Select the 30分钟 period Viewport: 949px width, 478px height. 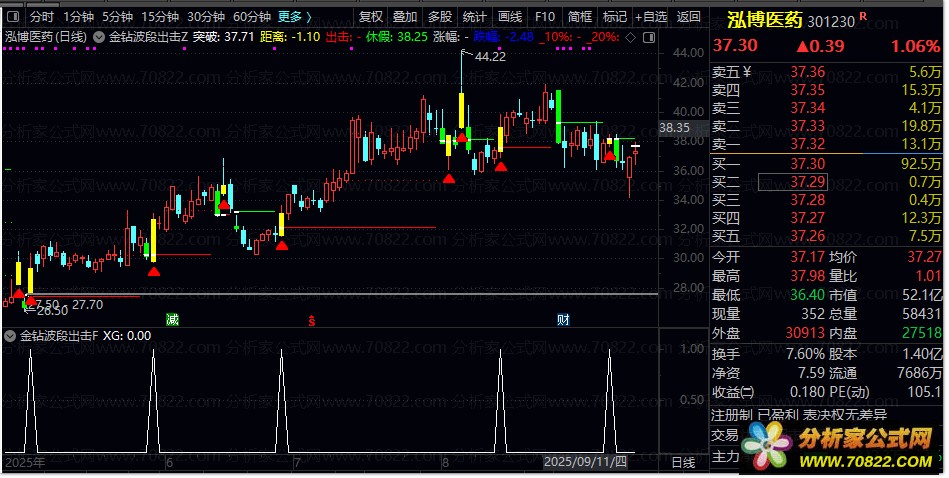206,17
